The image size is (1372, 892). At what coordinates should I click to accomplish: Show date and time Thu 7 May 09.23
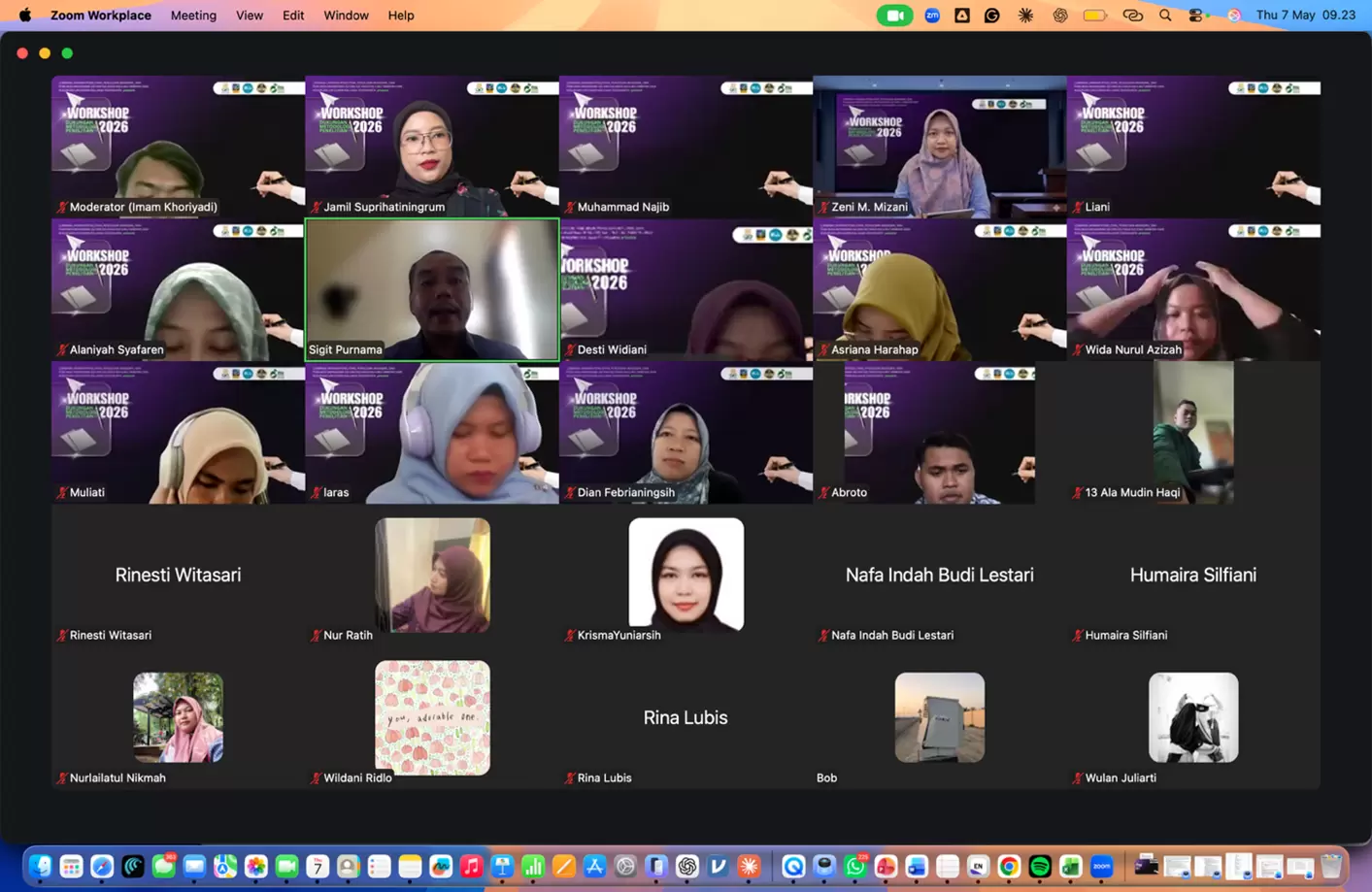coord(1305,16)
